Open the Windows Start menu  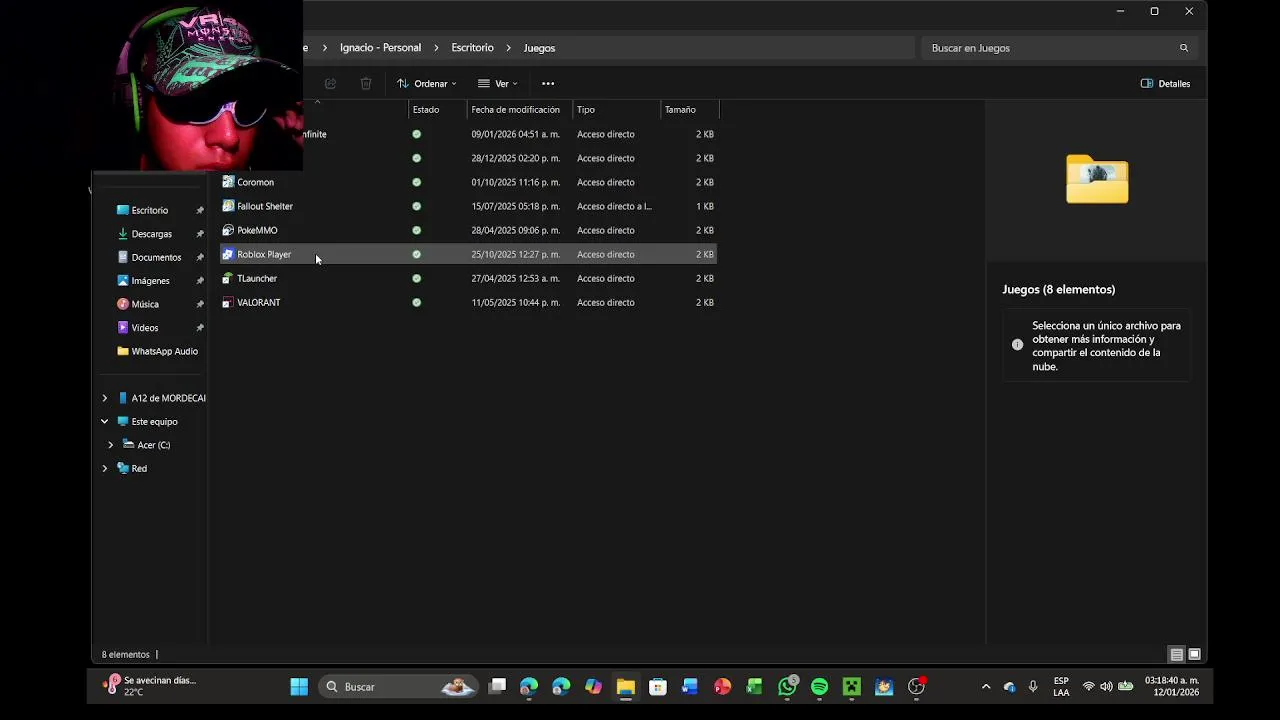[299, 687]
